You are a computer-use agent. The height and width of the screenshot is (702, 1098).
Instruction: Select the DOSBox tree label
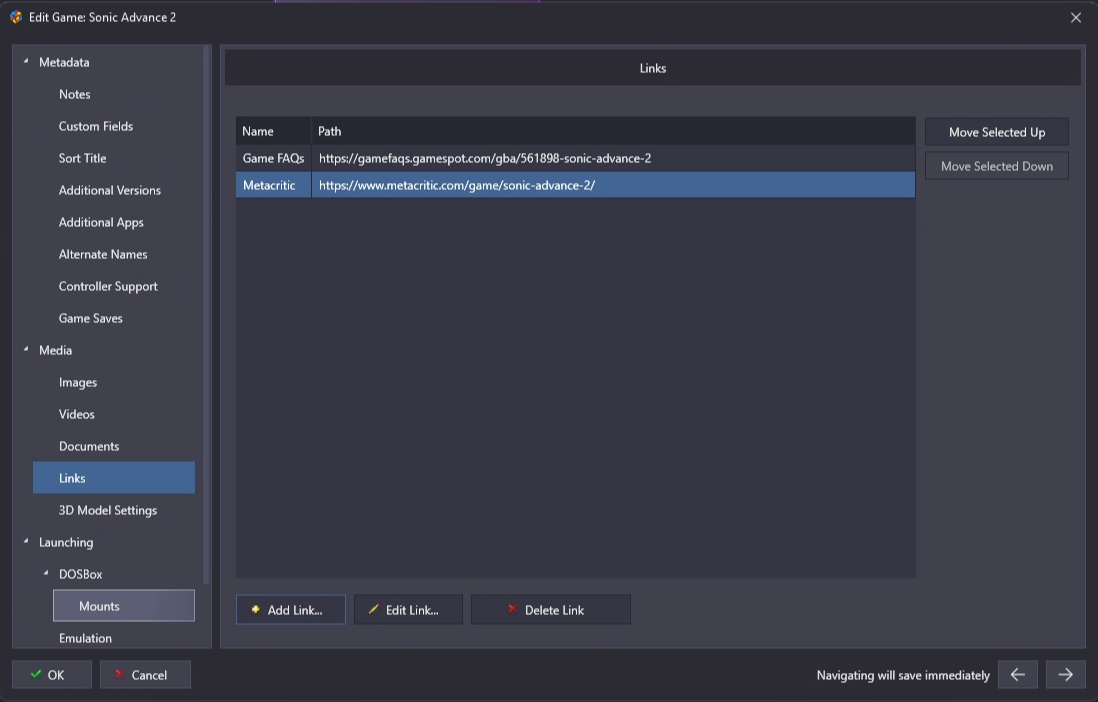[81, 574]
